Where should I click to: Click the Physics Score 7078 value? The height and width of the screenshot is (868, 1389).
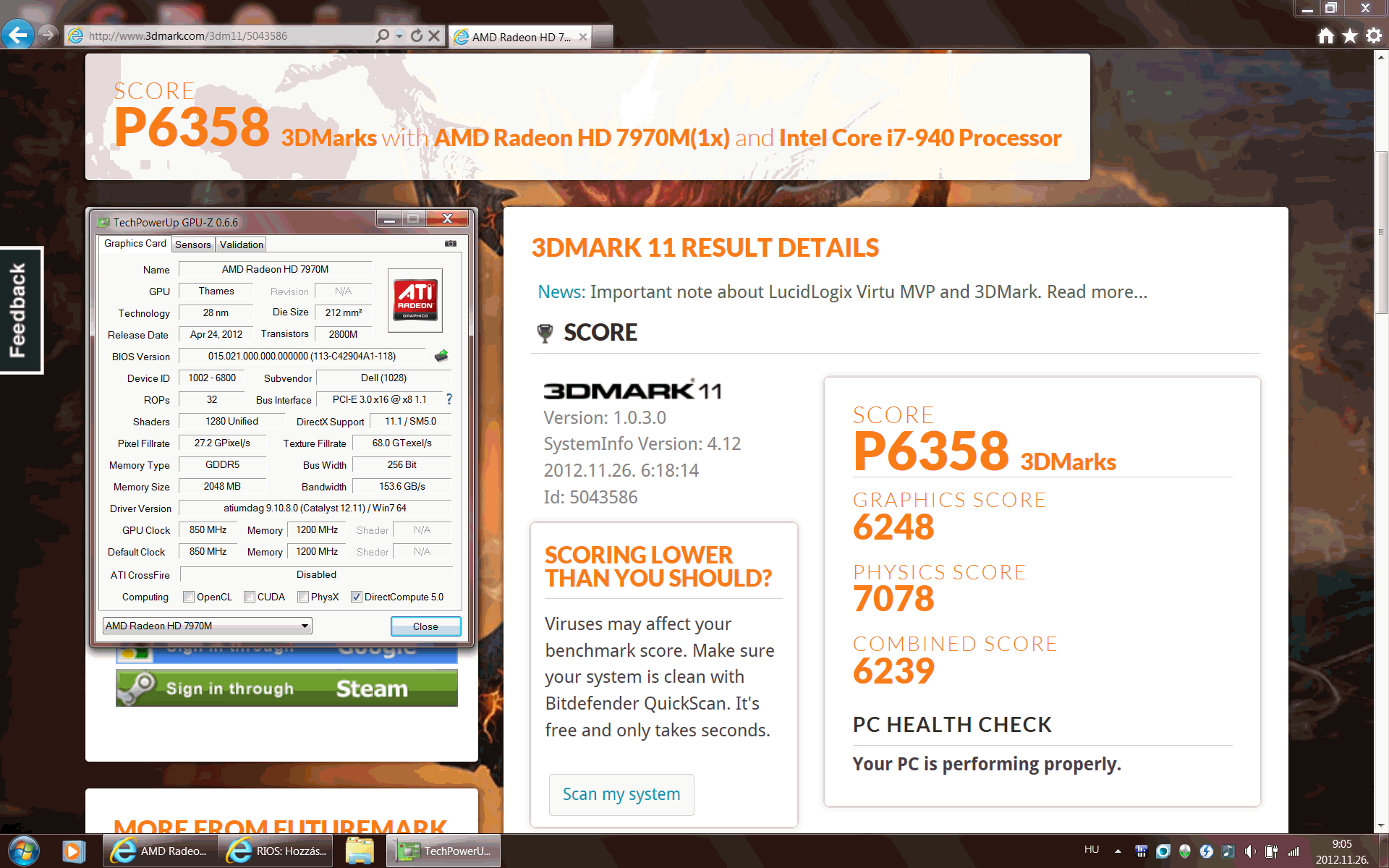pos(893,599)
